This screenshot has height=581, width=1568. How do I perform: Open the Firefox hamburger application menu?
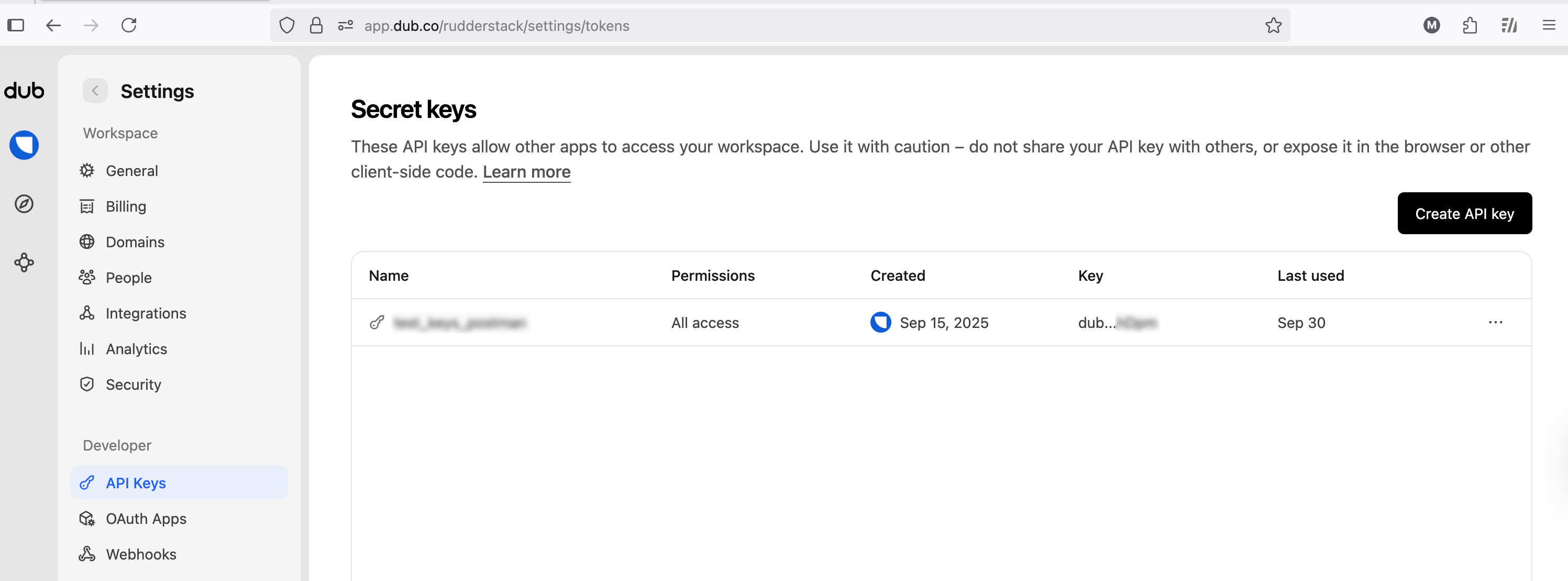click(x=1549, y=25)
